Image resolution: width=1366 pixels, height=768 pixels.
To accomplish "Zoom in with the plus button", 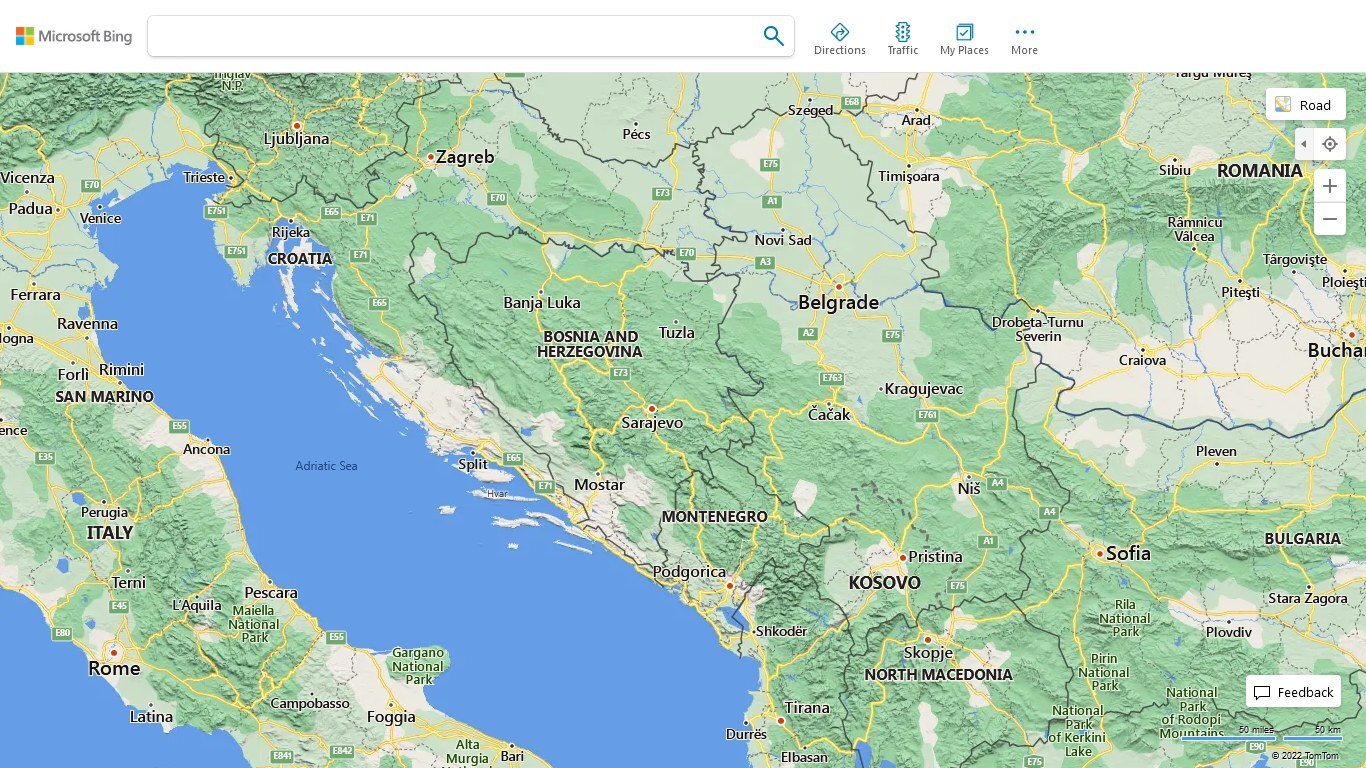I will [x=1329, y=186].
